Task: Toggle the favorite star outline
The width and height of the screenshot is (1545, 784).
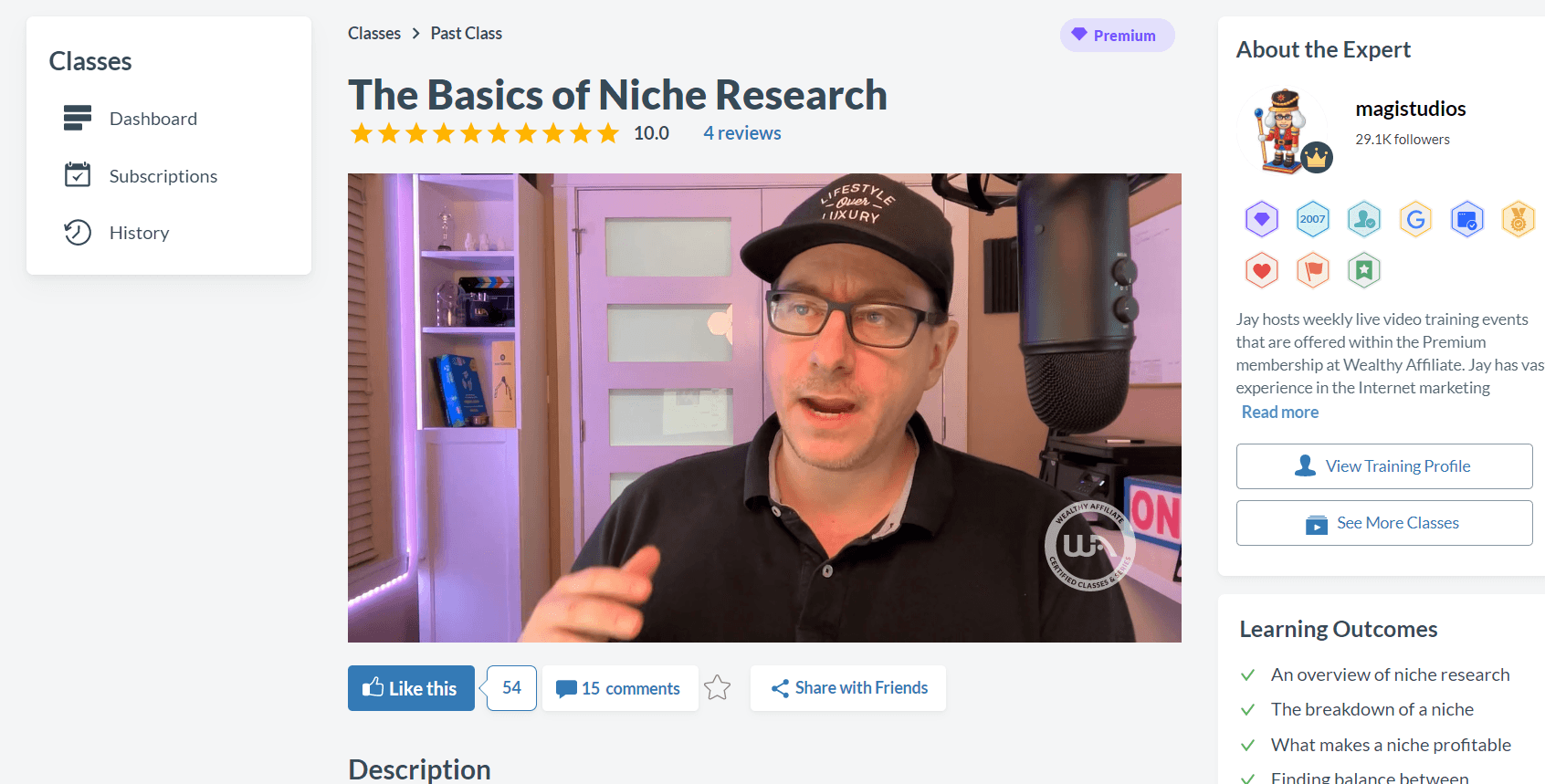Action: [x=718, y=687]
